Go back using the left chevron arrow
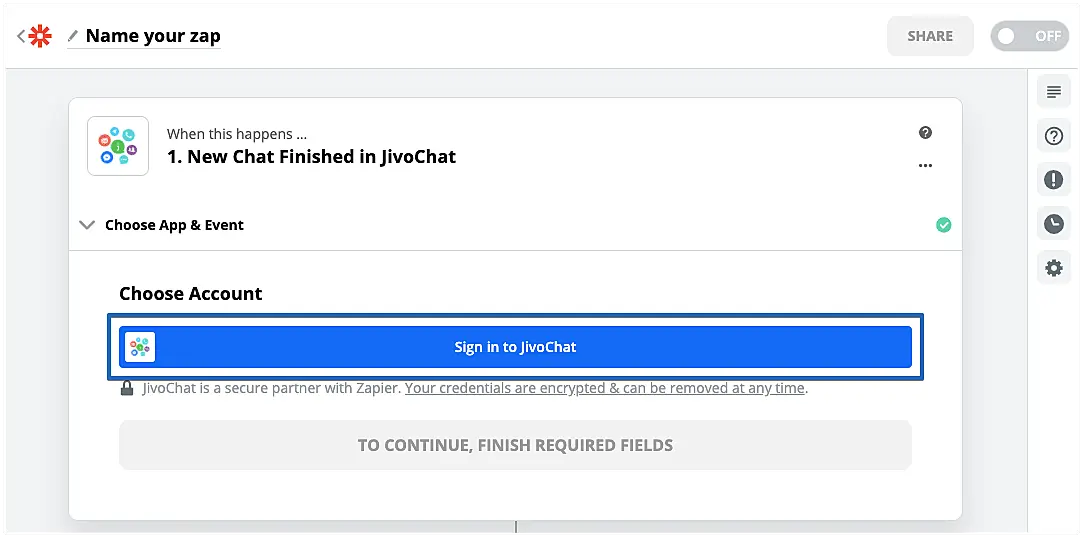The height and width of the screenshot is (538, 1083). (x=20, y=37)
